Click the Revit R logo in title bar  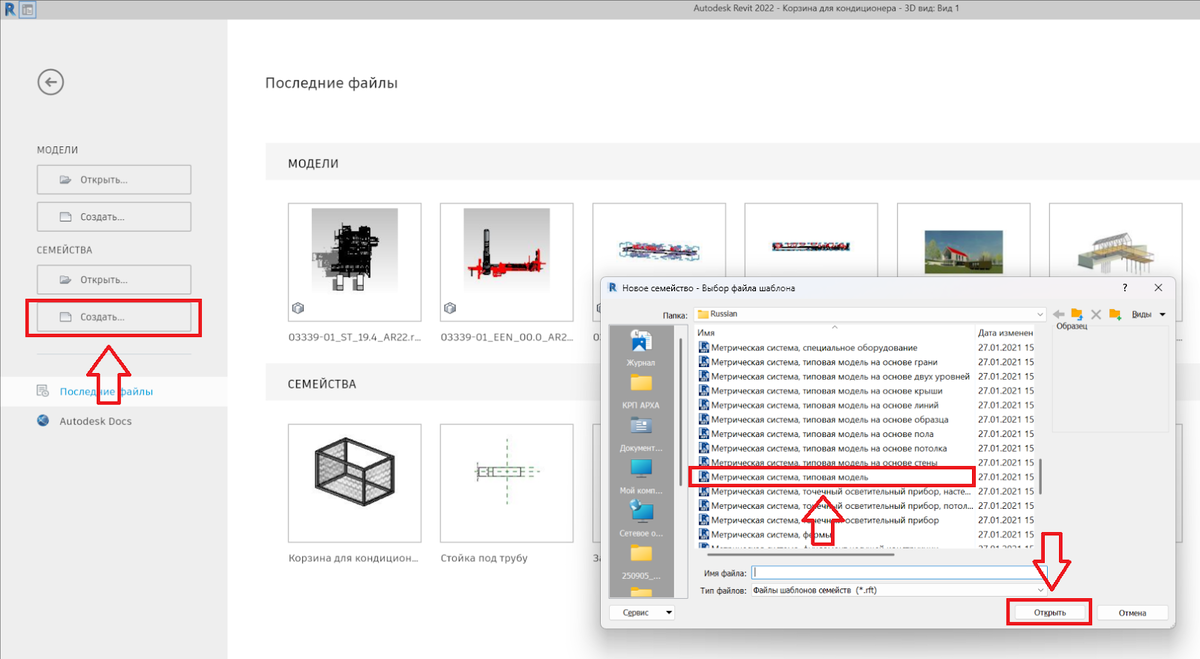tap(9, 9)
